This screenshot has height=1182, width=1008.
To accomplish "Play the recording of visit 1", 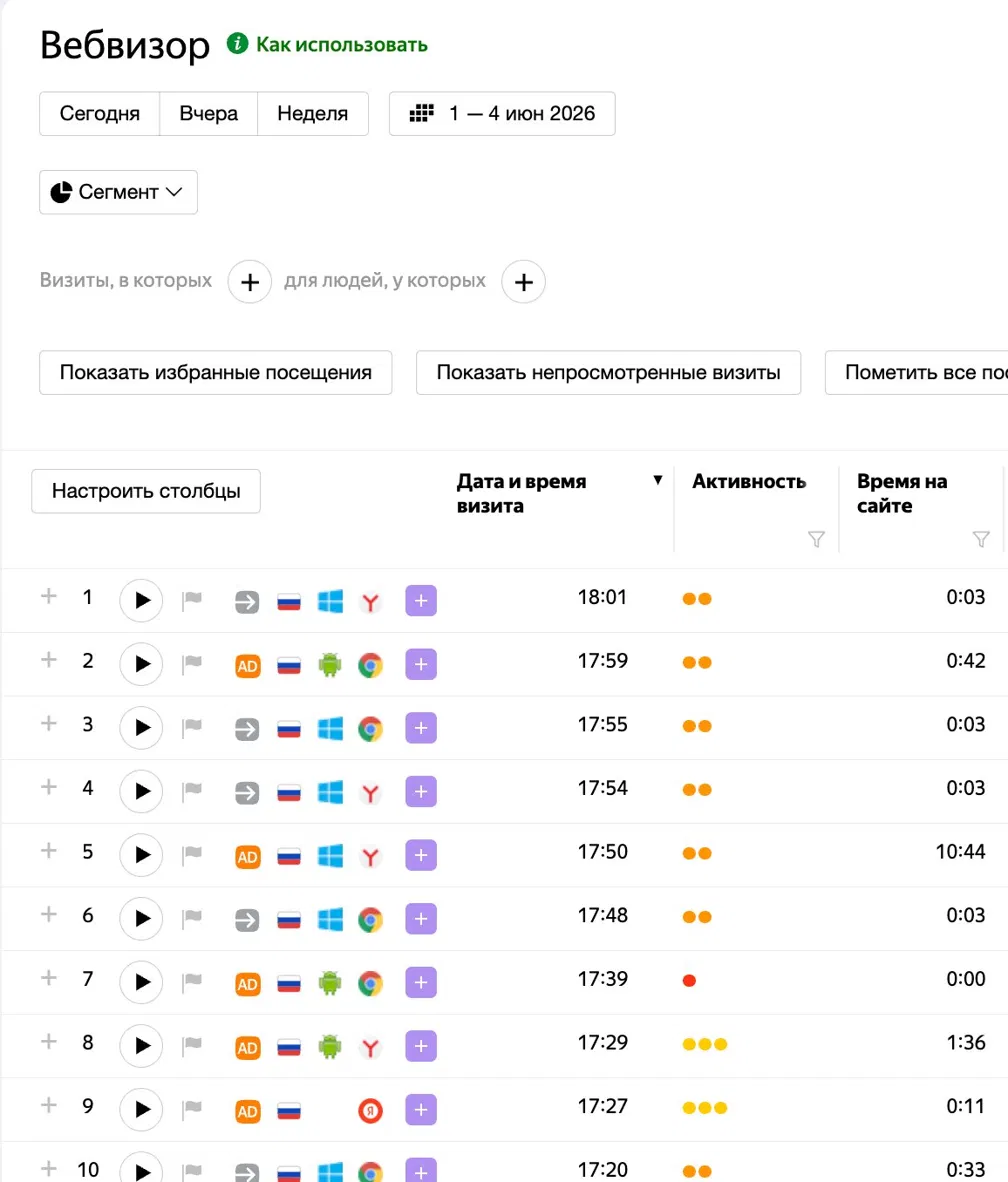I will point(141,600).
